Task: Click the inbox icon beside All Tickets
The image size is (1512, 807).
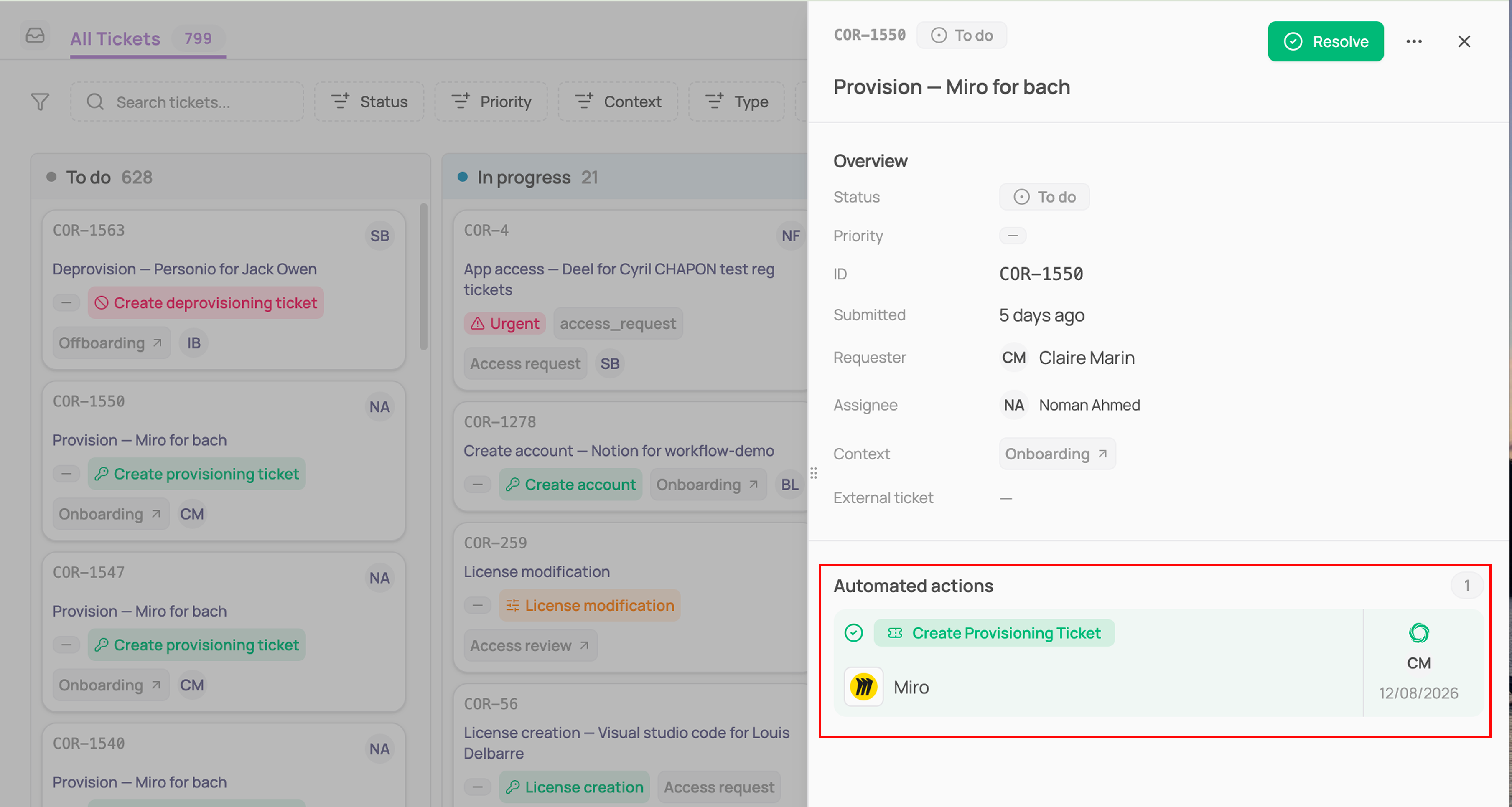Action: click(x=35, y=36)
